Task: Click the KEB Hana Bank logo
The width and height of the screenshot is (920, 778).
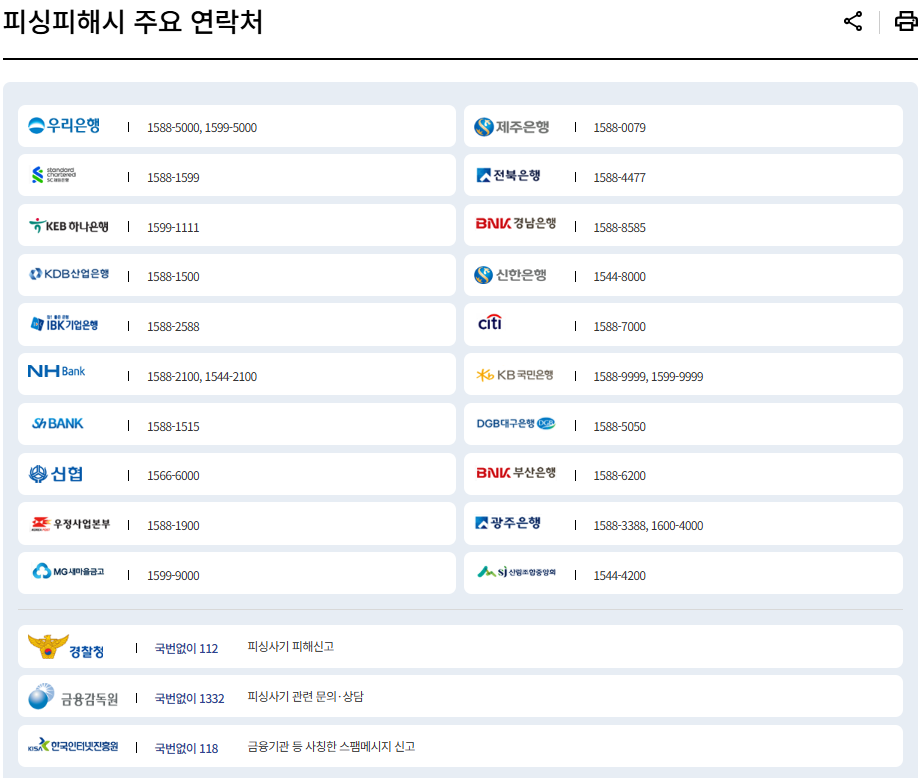Action: [x=69, y=226]
